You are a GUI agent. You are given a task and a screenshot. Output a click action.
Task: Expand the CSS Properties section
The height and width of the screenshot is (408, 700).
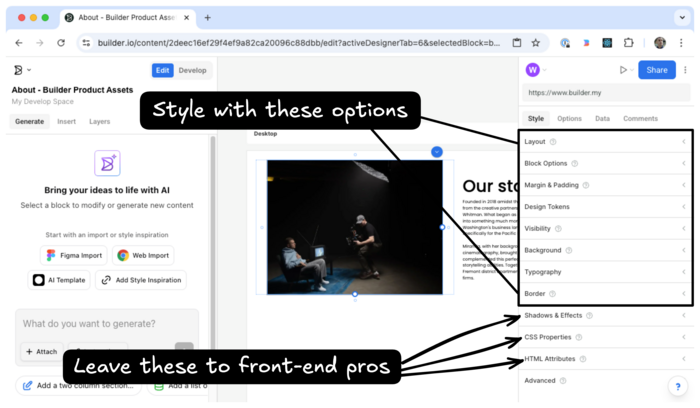tap(606, 337)
